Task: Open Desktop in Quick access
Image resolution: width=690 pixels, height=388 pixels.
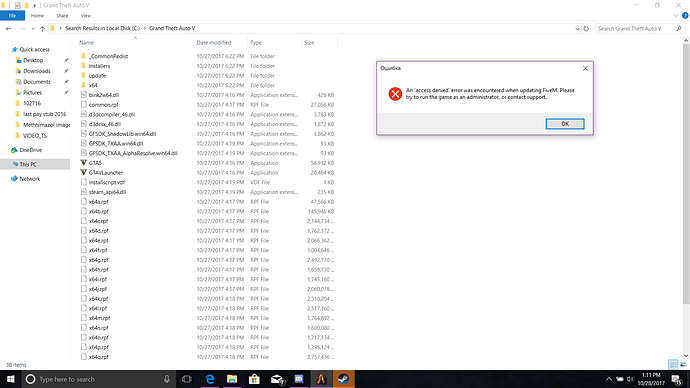Action: pos(33,60)
